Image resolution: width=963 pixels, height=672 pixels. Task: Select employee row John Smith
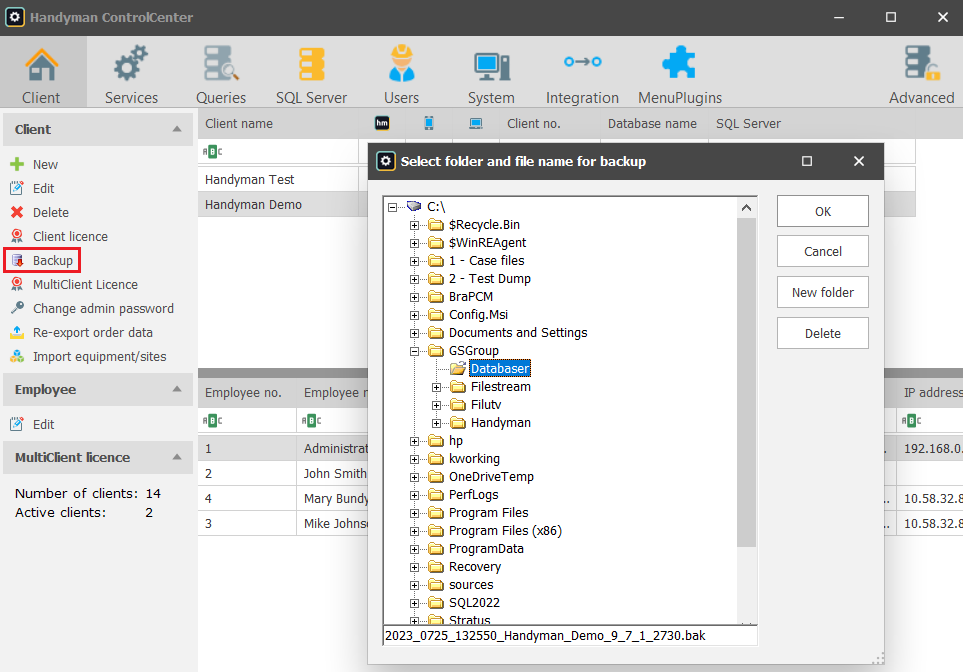click(x=283, y=474)
